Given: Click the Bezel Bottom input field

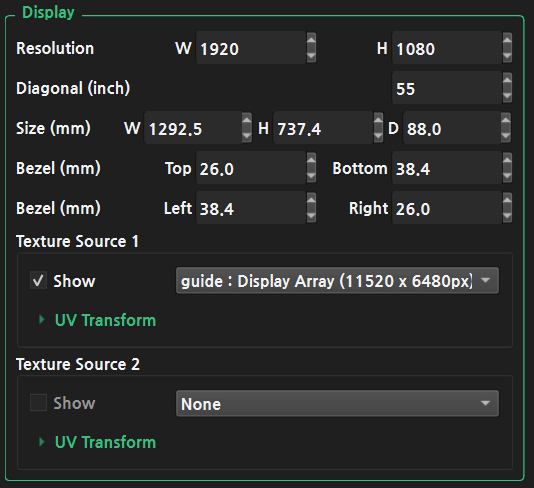Looking at the screenshot, I should pos(447,168).
